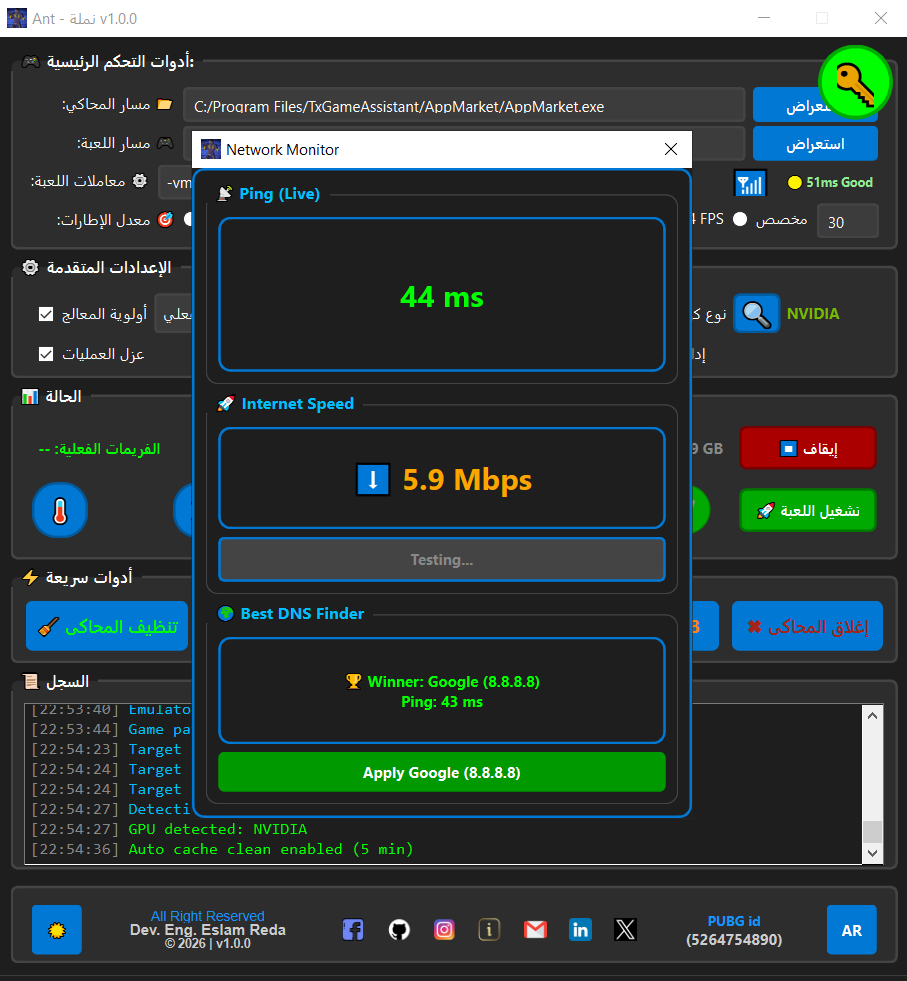Open the X (Twitter) icon
The image size is (907, 981).
[625, 929]
